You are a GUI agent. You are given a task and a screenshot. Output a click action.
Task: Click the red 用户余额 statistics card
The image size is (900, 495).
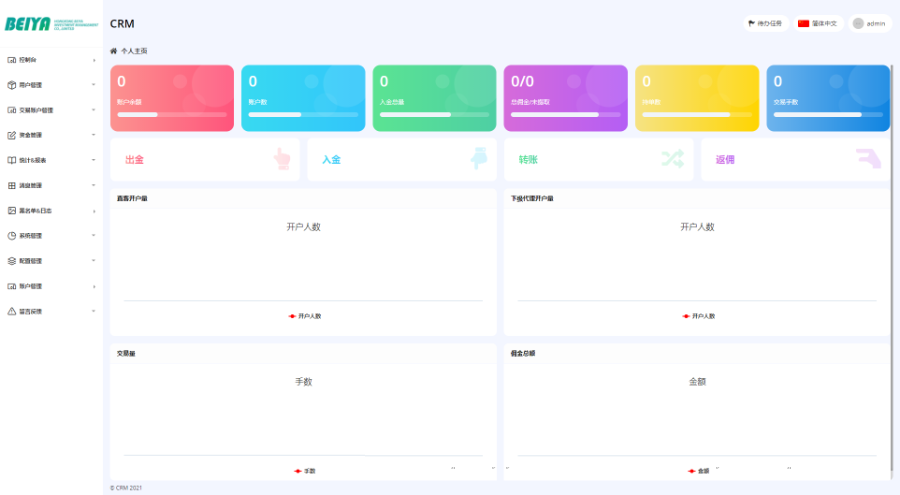tap(171, 98)
